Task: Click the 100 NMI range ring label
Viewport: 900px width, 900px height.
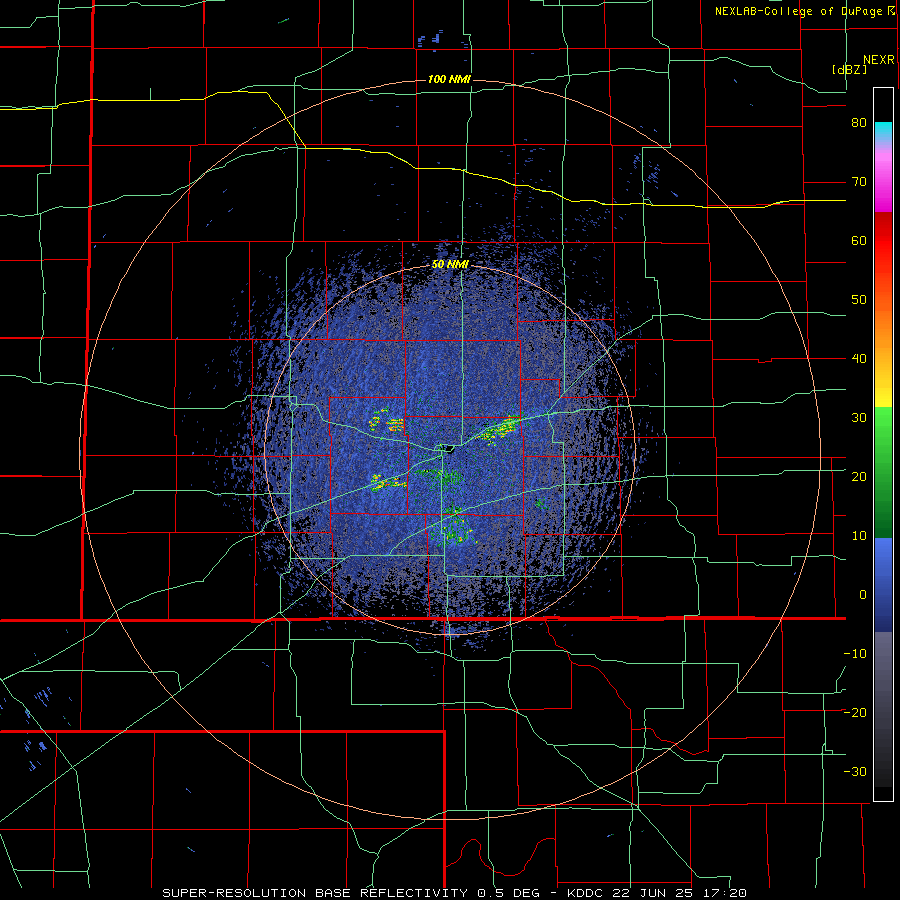Action: point(449,79)
